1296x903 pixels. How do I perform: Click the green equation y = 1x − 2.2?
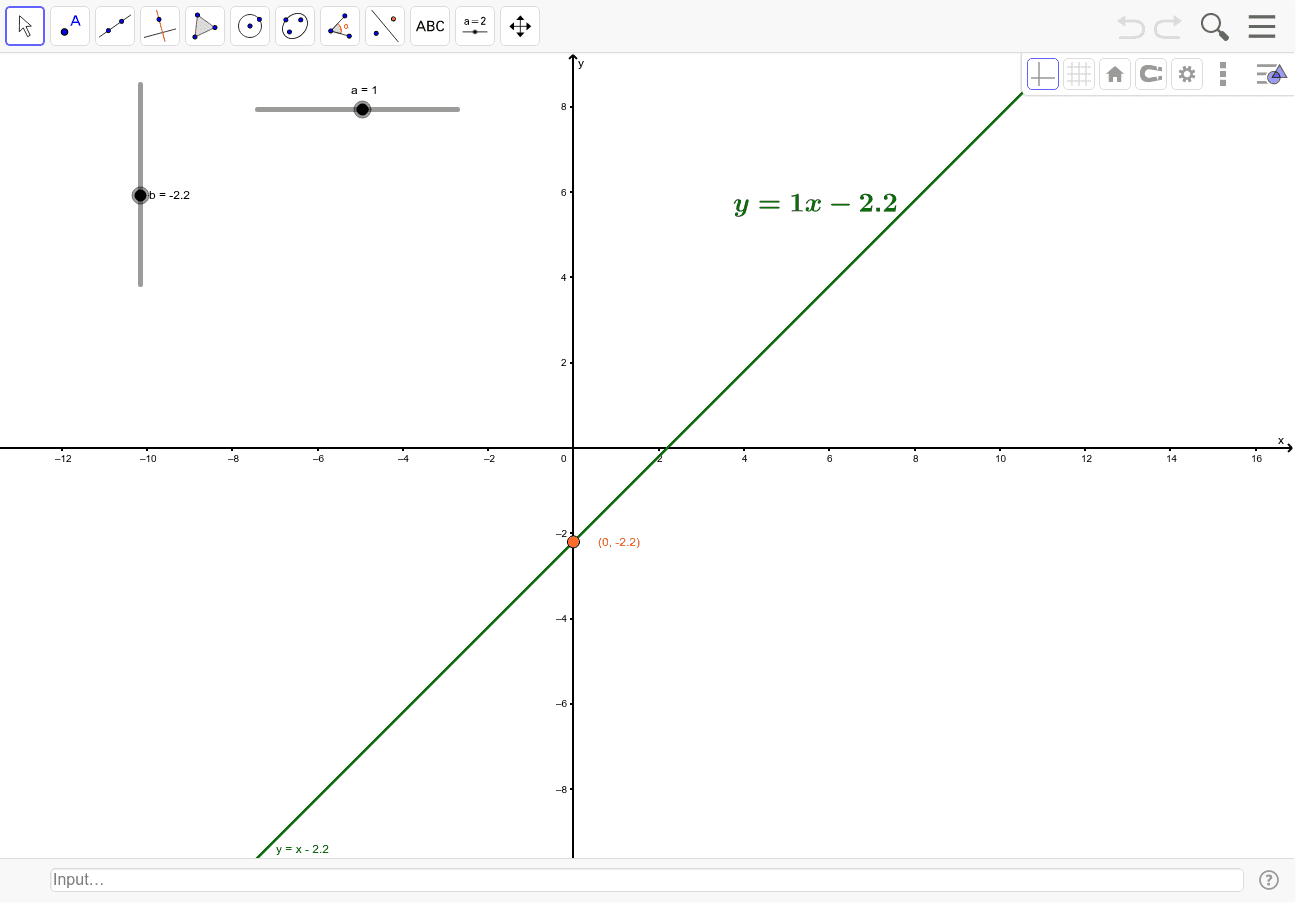click(x=815, y=204)
